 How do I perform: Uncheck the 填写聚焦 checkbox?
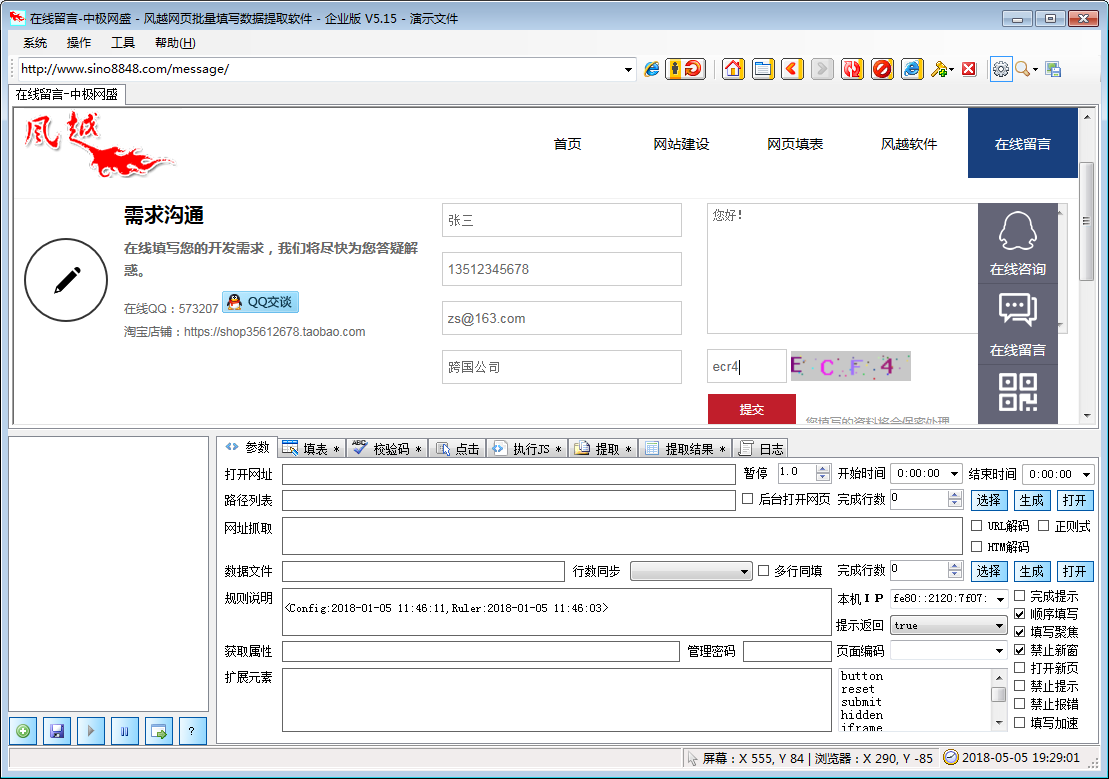(1019, 632)
